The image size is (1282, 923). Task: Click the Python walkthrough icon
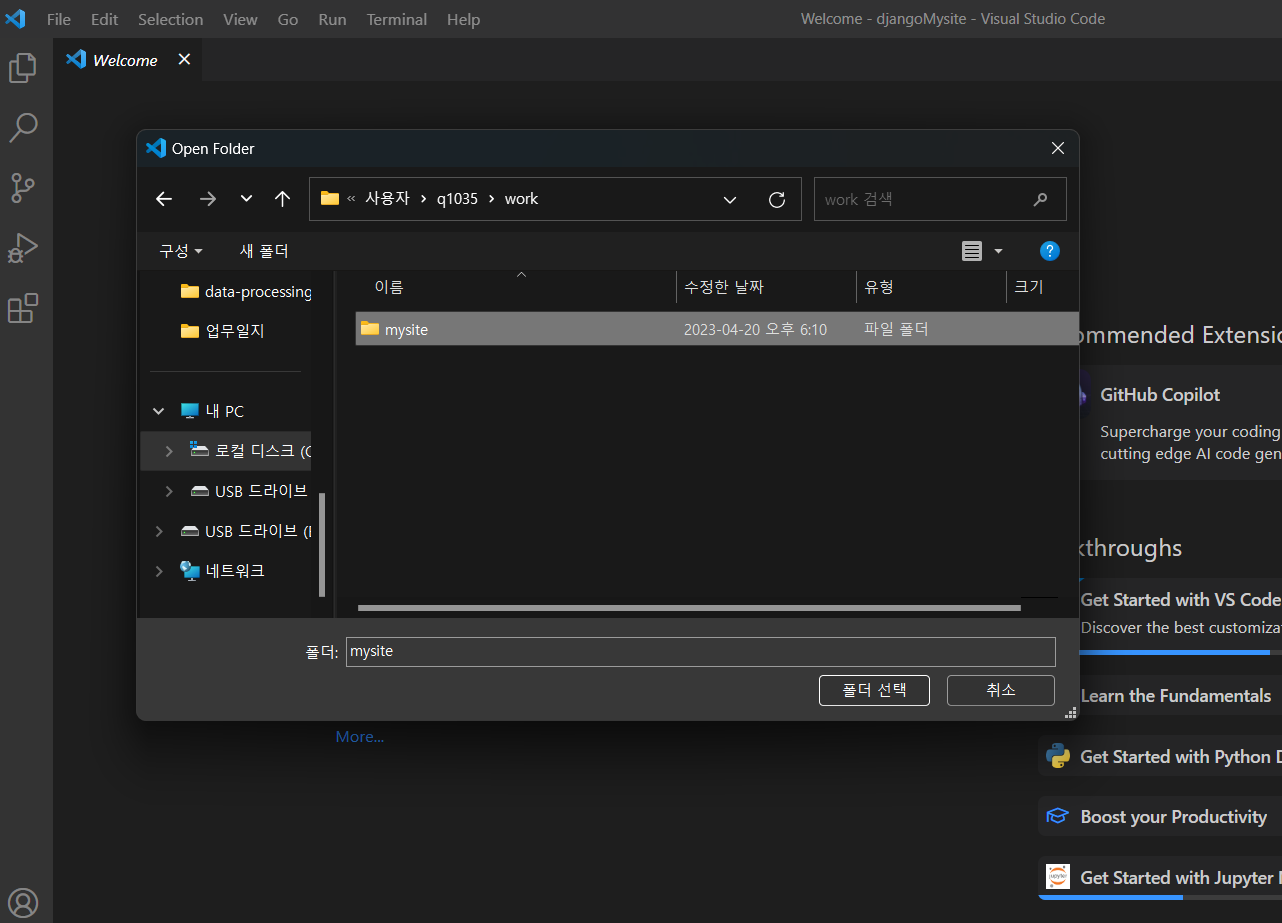click(x=1058, y=756)
